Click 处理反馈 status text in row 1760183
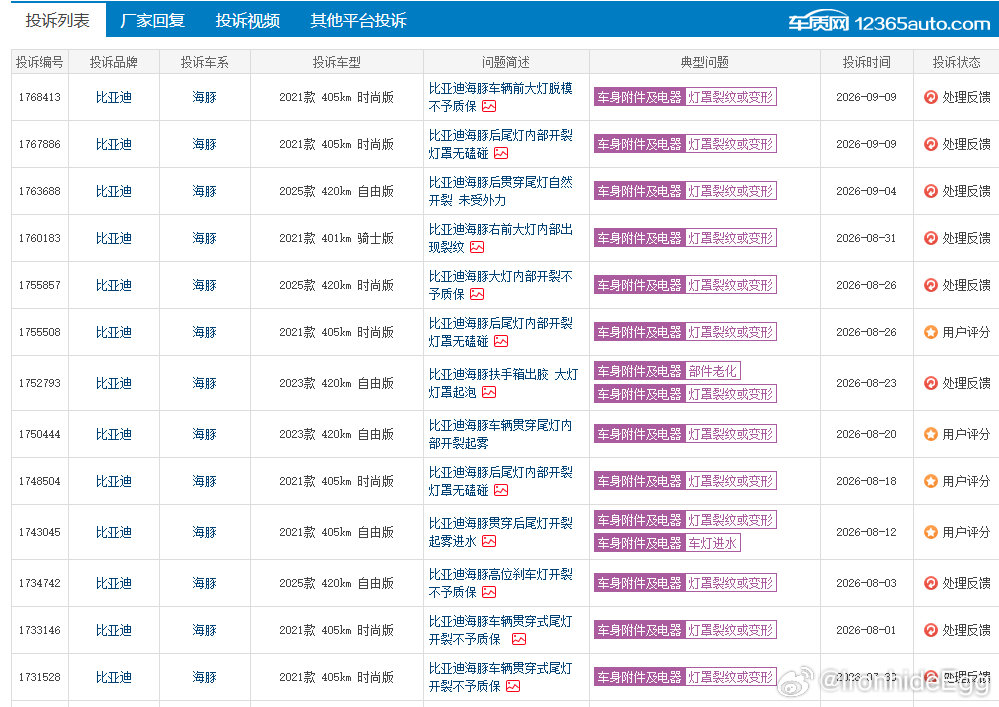The height and width of the screenshot is (707, 999). click(x=967, y=238)
